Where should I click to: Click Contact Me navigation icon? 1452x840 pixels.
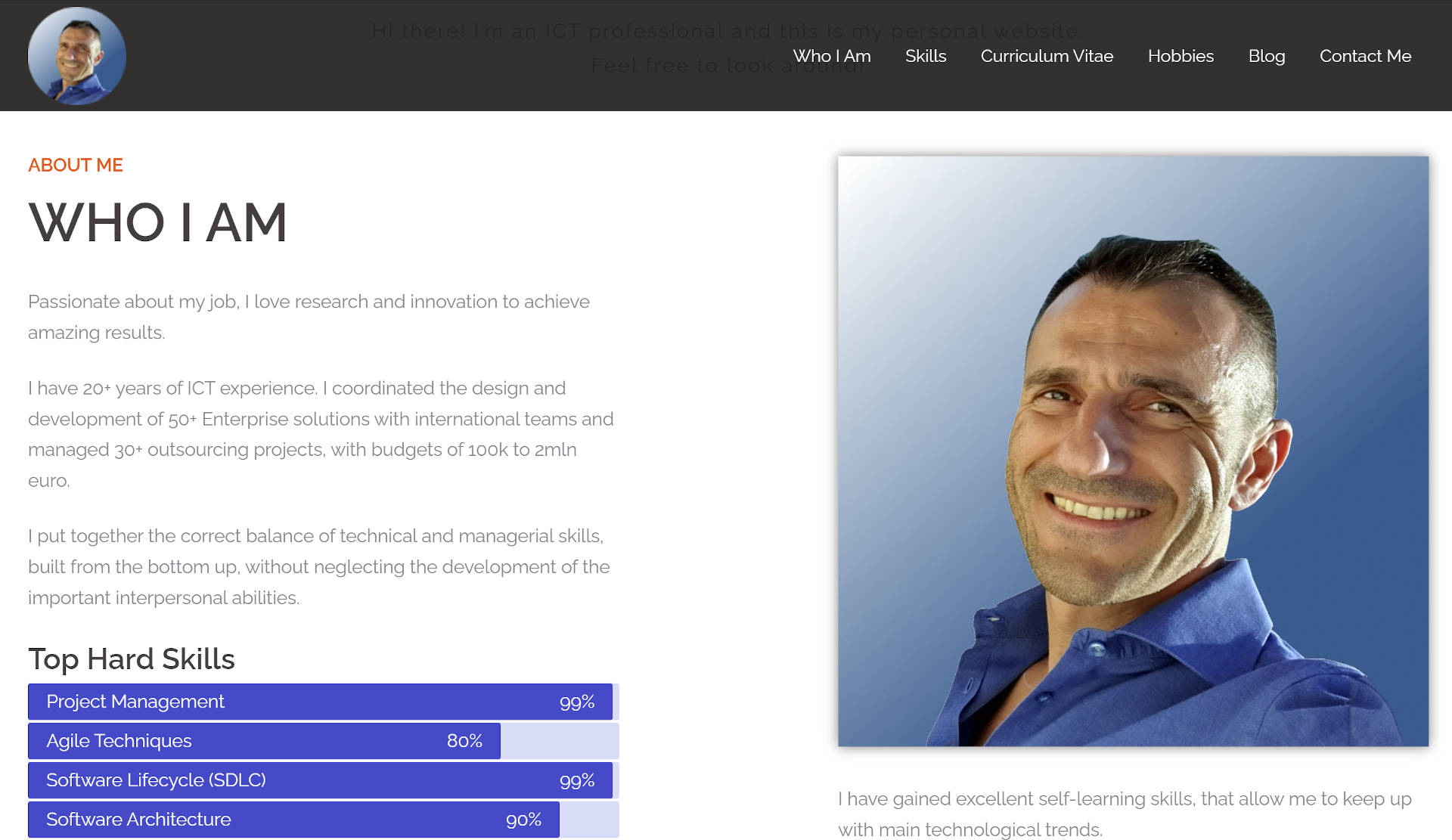(x=1365, y=55)
